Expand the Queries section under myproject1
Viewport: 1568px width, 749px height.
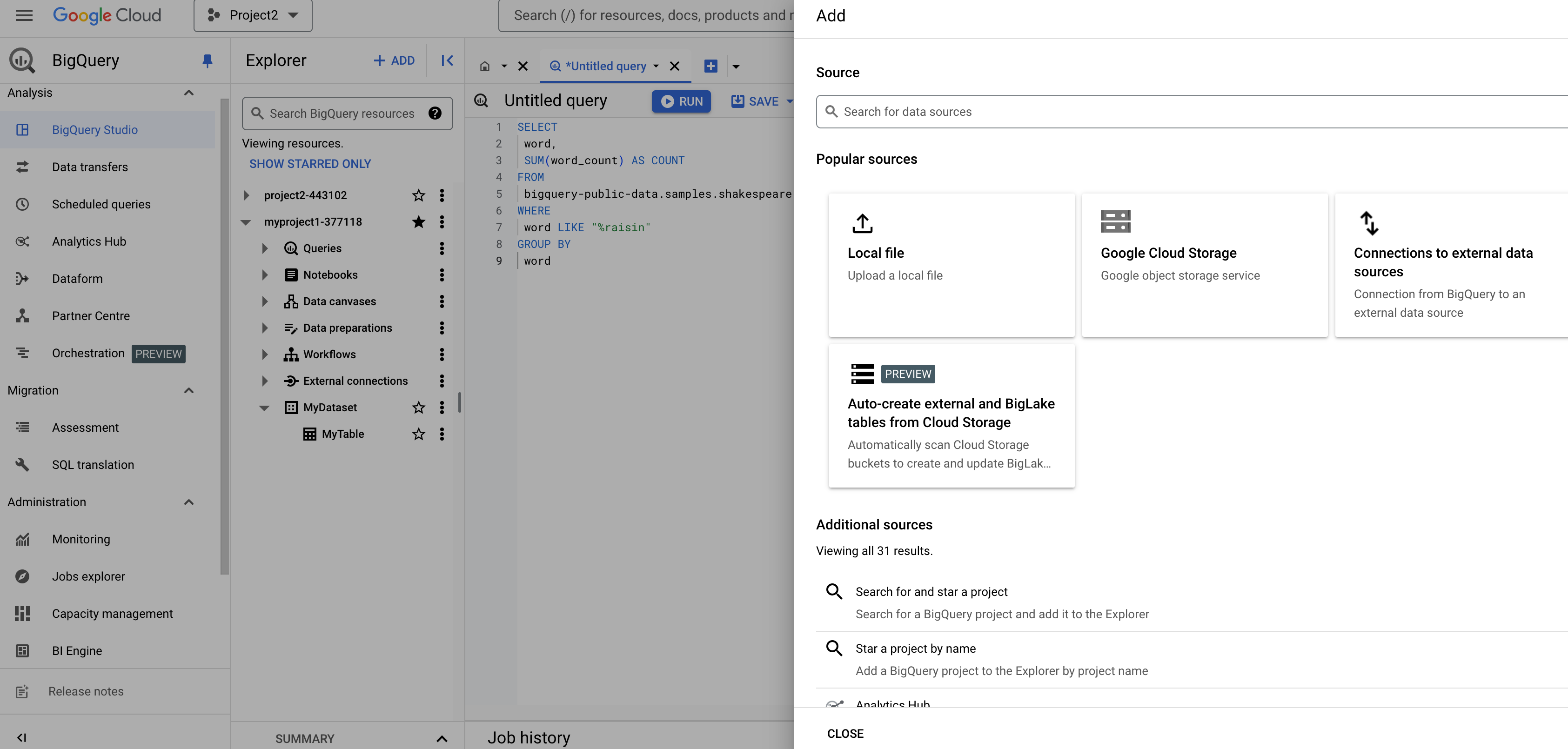click(x=263, y=248)
